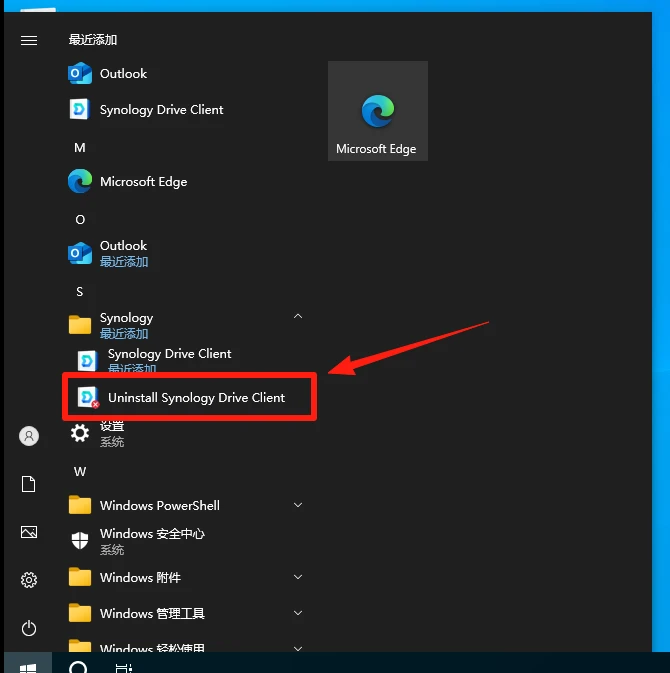Click the search circle icon on taskbar
The width and height of the screenshot is (670, 673).
[x=78, y=667]
